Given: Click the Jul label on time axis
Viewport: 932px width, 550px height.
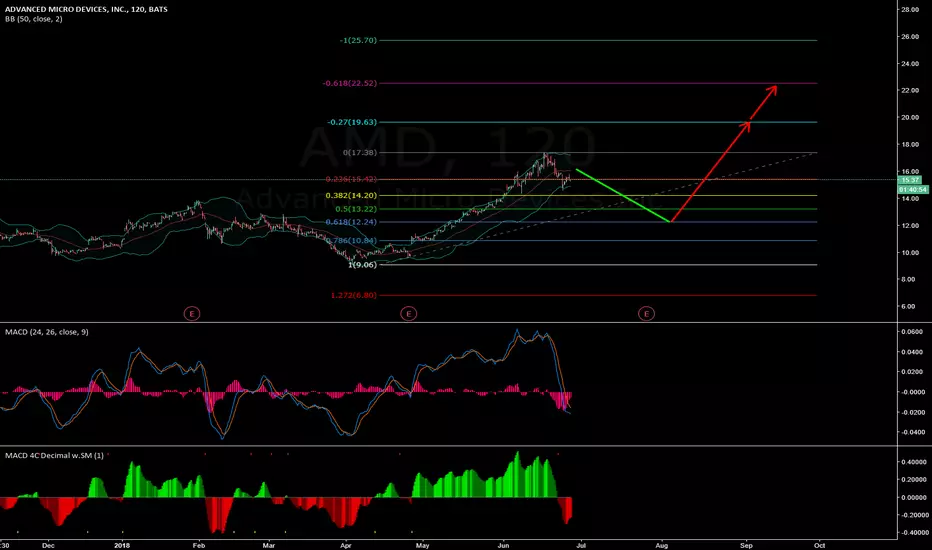Looking at the screenshot, I should pyautogui.click(x=581, y=545).
